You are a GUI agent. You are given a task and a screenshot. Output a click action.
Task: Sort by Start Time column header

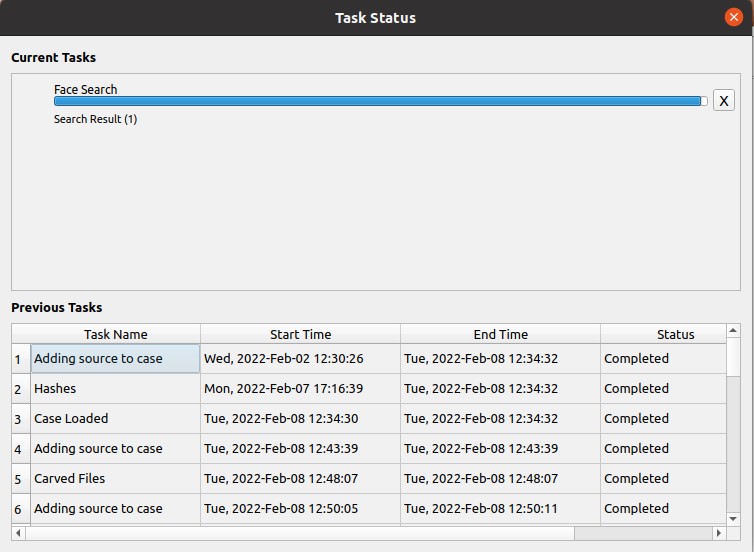pos(300,334)
